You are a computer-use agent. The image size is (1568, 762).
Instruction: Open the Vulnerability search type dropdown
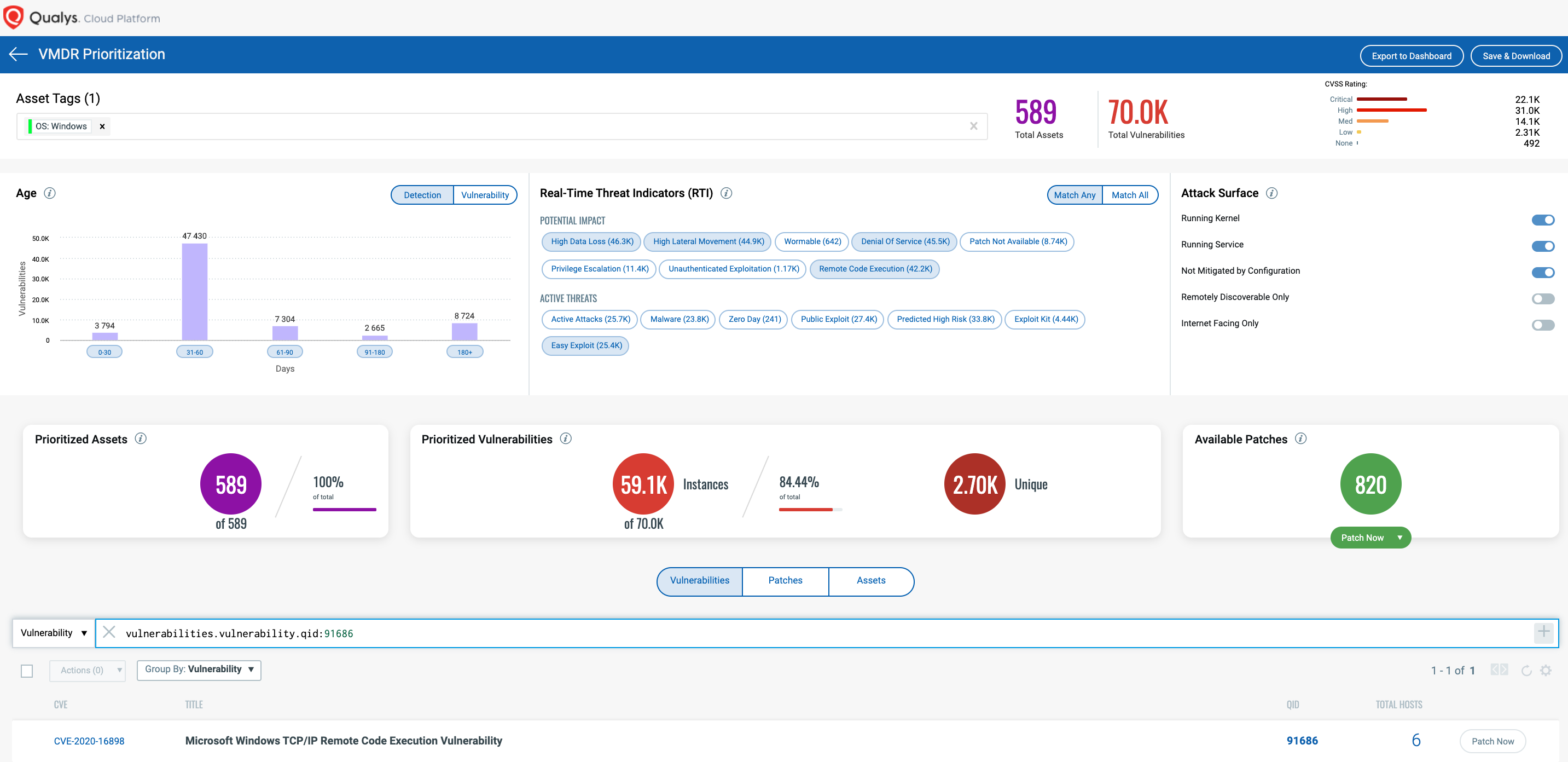tap(54, 633)
